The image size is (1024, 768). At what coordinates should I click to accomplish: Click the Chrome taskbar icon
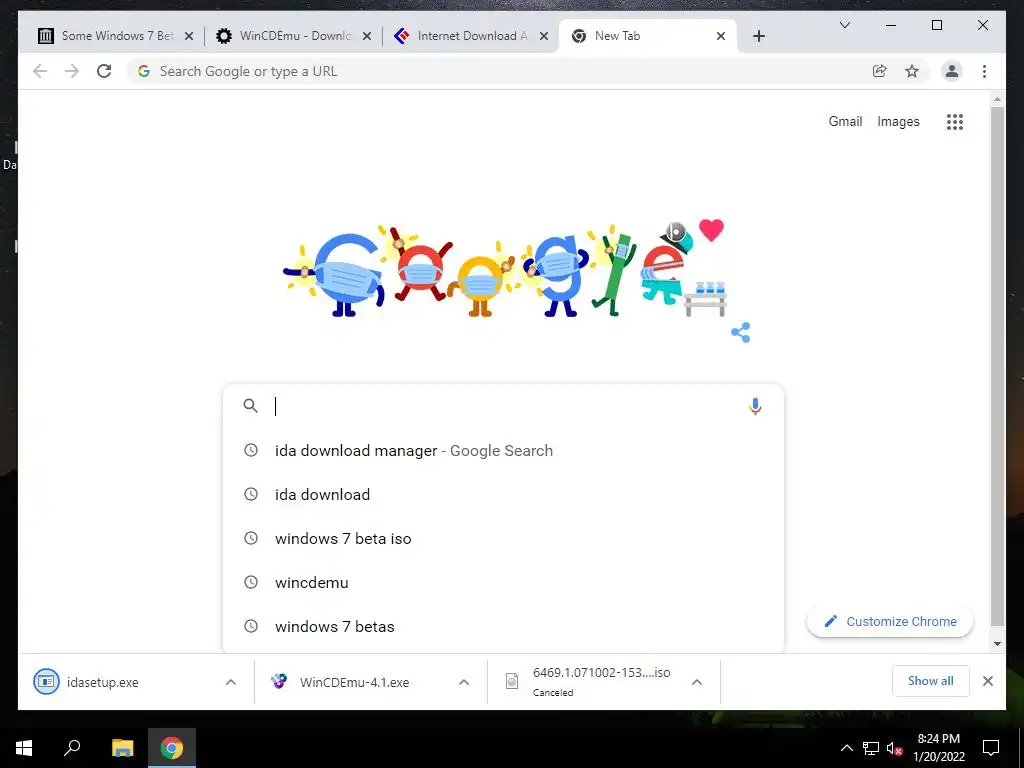click(172, 748)
